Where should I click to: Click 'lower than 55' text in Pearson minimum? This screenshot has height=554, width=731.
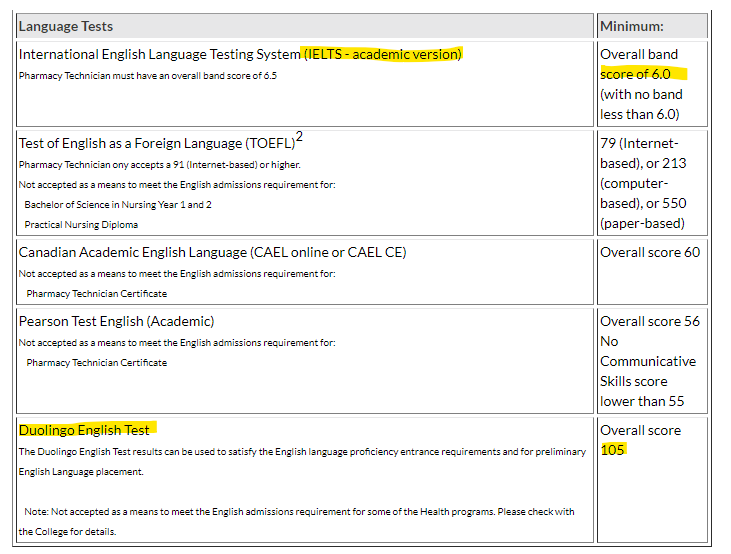(642, 402)
